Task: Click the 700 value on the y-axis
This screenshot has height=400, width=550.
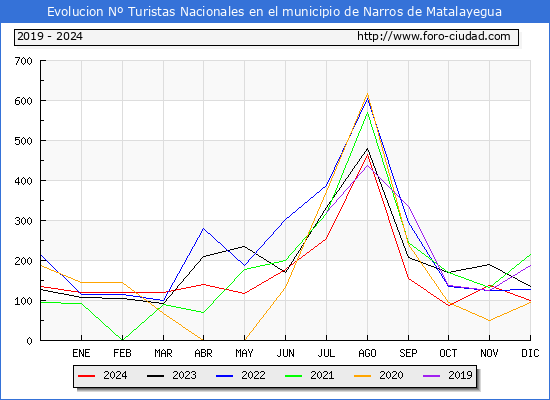Action: pyautogui.click(x=23, y=61)
